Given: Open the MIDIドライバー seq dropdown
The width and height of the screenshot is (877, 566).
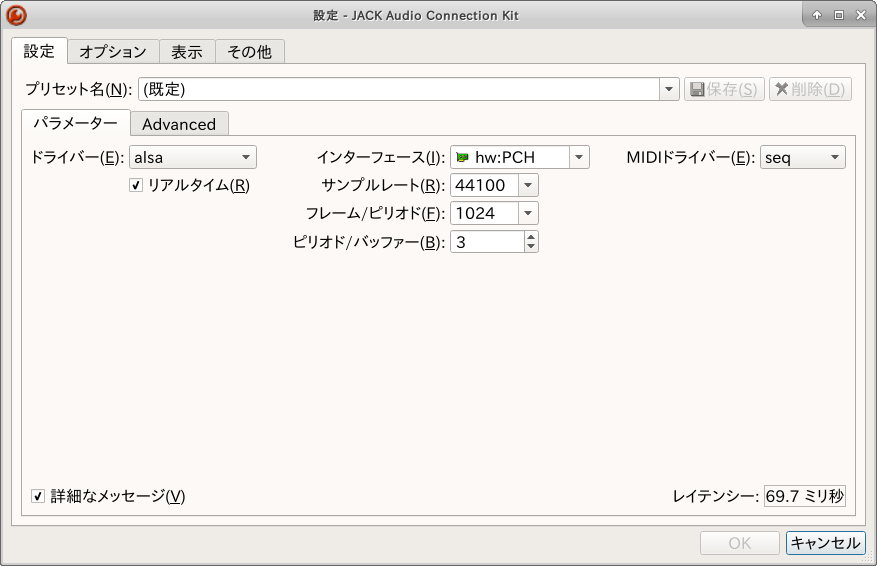Looking at the screenshot, I should point(802,157).
